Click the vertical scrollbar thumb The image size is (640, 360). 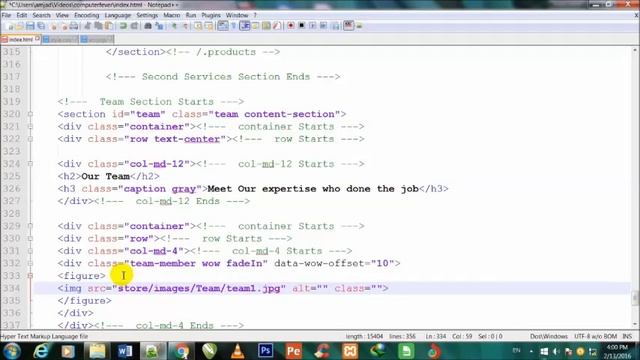(x=635, y=298)
